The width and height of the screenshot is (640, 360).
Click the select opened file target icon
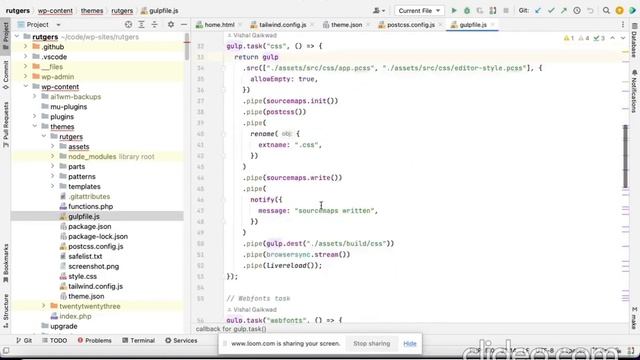click(128, 24)
